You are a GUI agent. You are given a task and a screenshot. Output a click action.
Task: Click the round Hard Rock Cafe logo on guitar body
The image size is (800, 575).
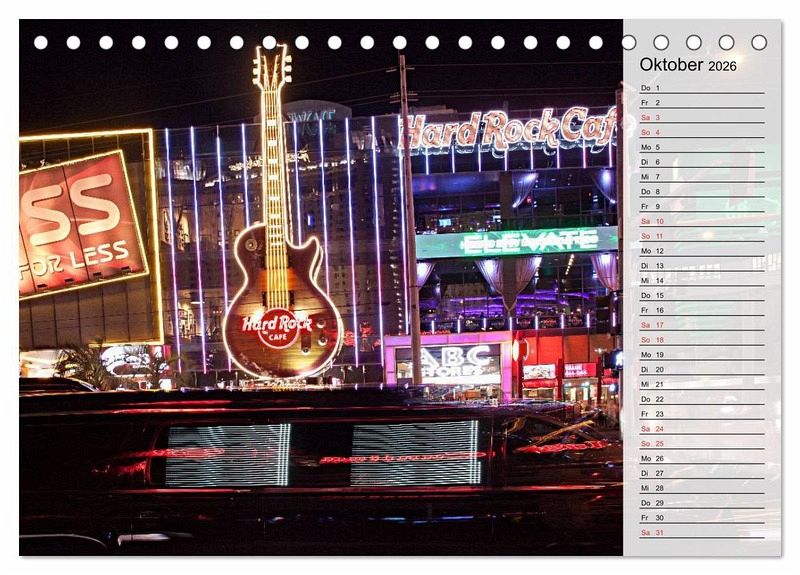(278, 328)
